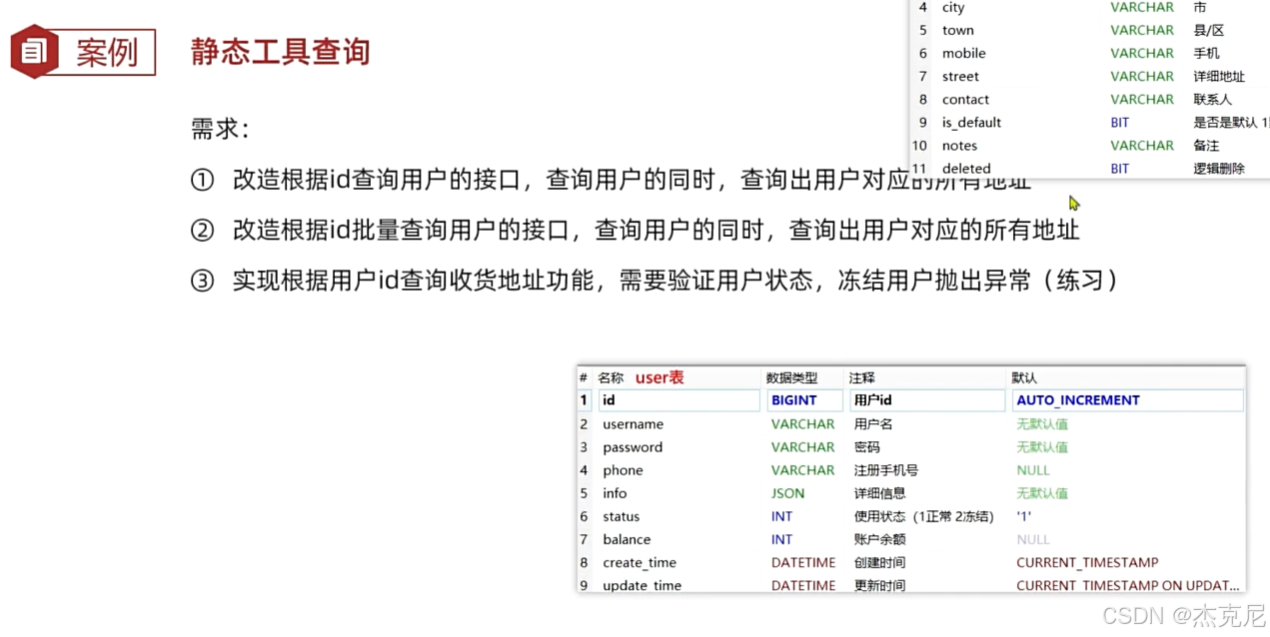Click the red hexagon document icon beside 案例
Viewport: 1270px width, 637px height.
[x=34, y=52]
